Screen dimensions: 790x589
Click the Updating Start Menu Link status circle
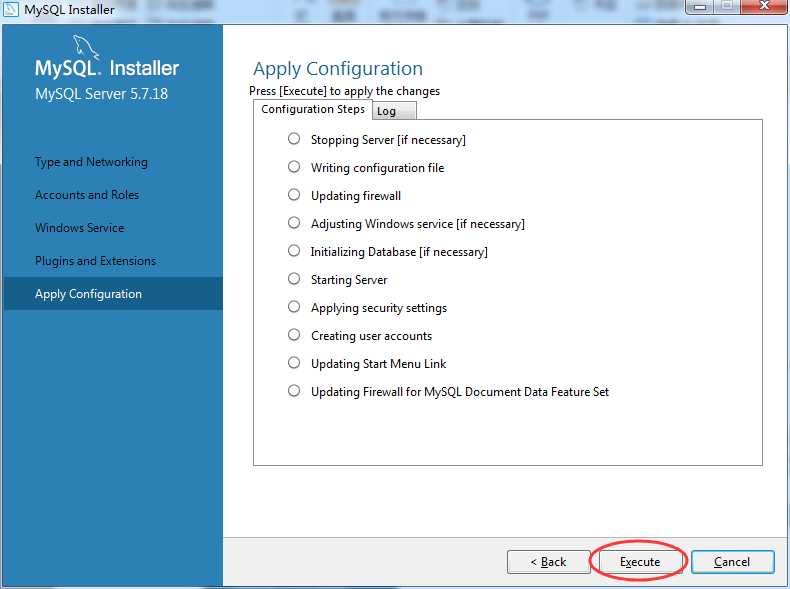click(x=294, y=363)
